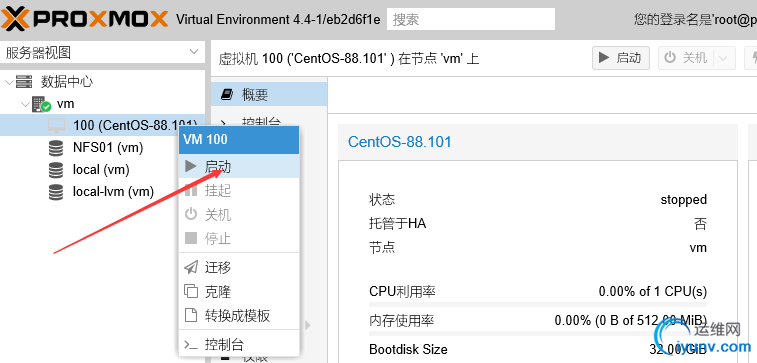Open the 概要 summary tab

pos(269,95)
